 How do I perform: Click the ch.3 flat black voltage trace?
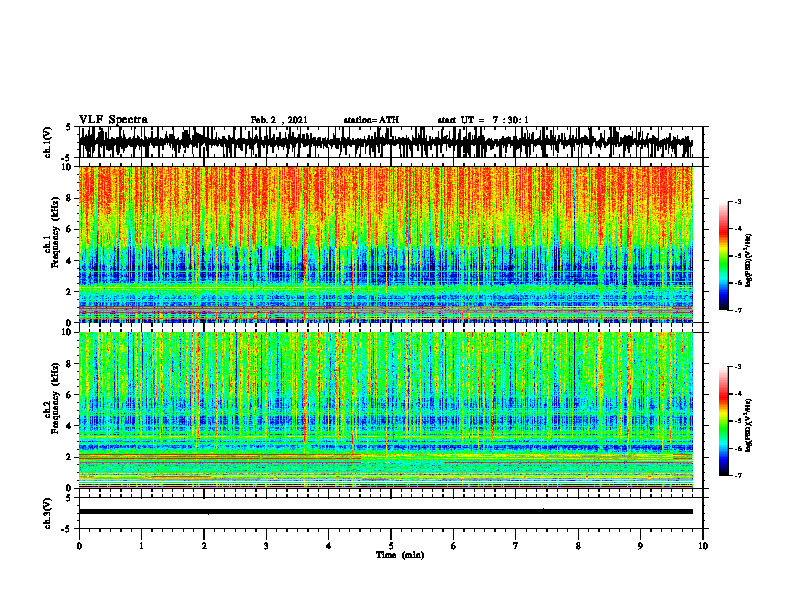click(x=385, y=512)
